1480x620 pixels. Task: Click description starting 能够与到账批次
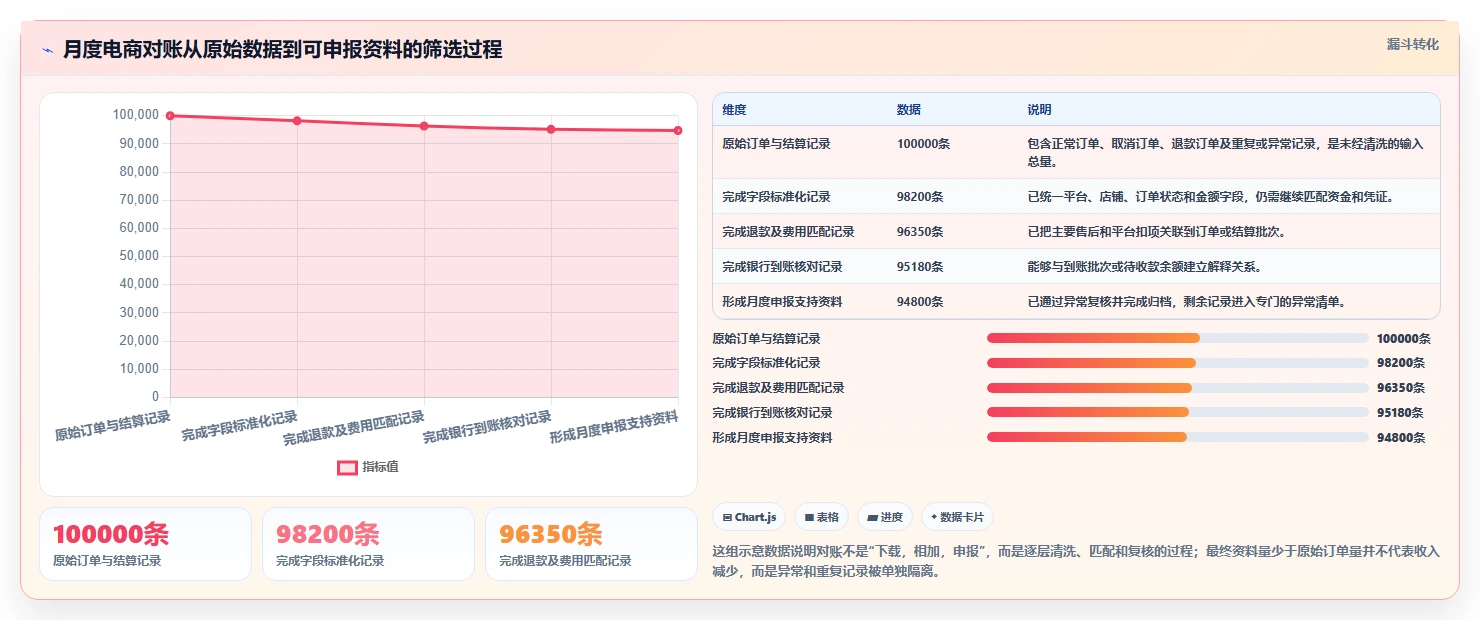point(1144,267)
